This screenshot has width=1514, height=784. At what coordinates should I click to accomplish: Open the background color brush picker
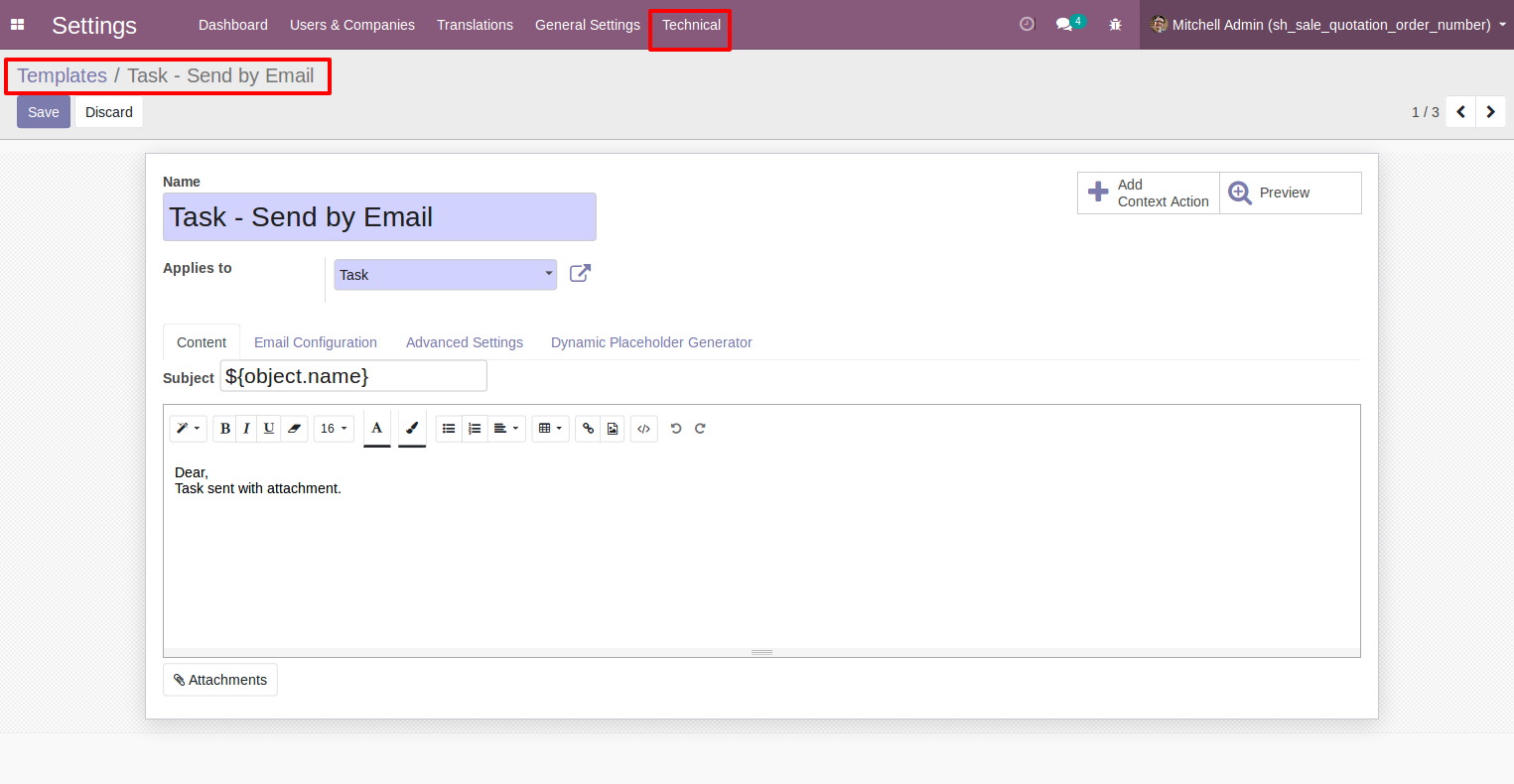point(412,429)
